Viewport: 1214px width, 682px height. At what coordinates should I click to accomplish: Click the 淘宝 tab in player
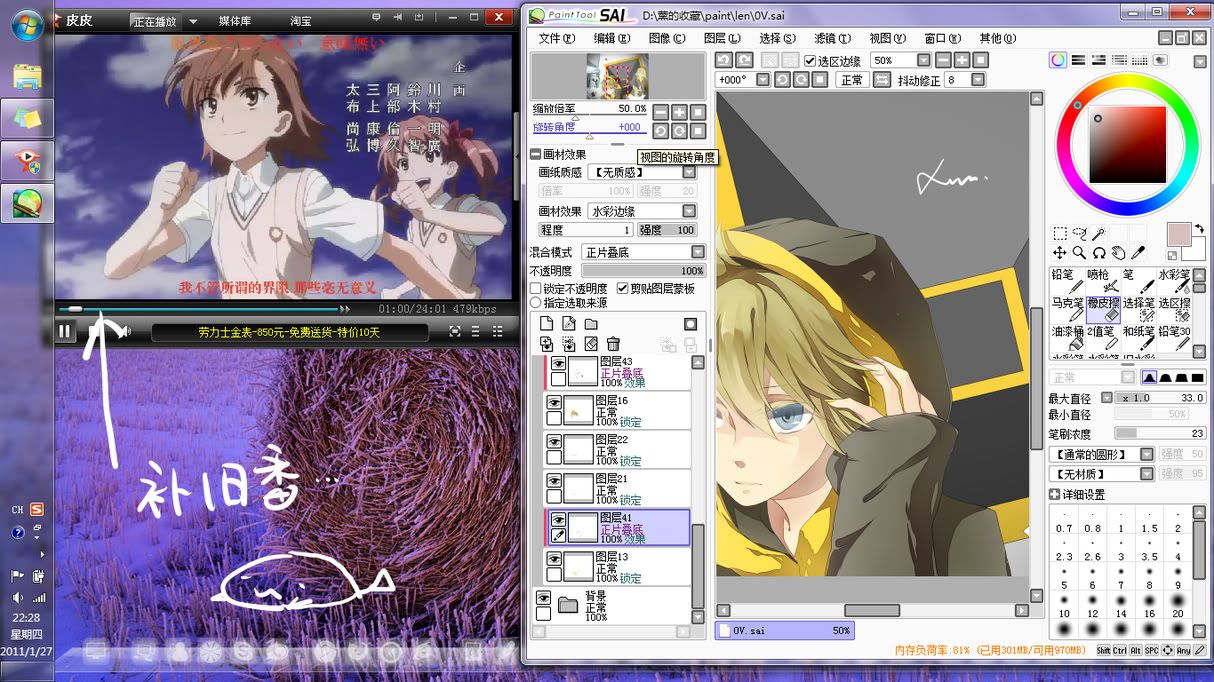click(301, 21)
